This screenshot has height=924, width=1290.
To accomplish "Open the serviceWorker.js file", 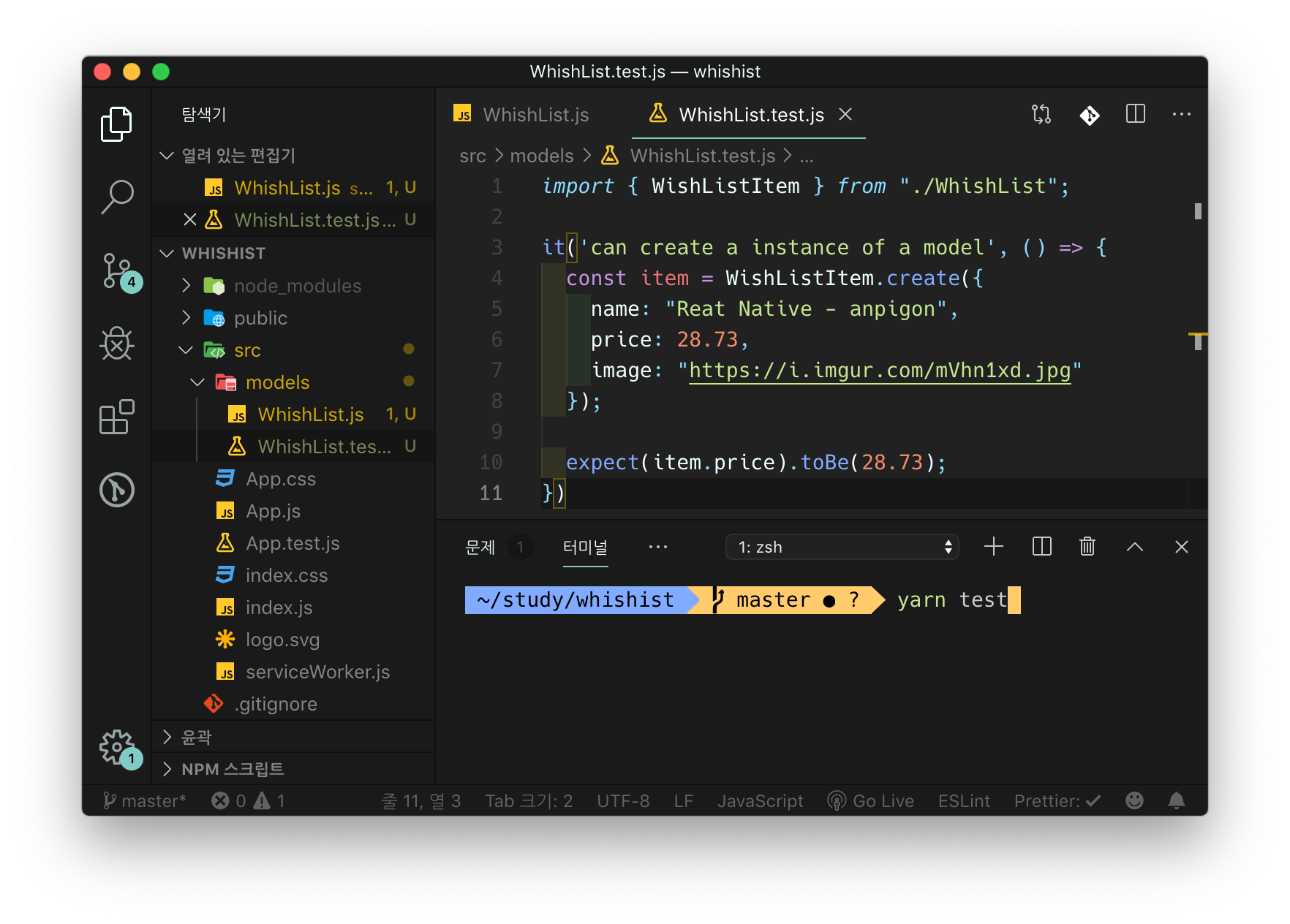I will 293,672.
